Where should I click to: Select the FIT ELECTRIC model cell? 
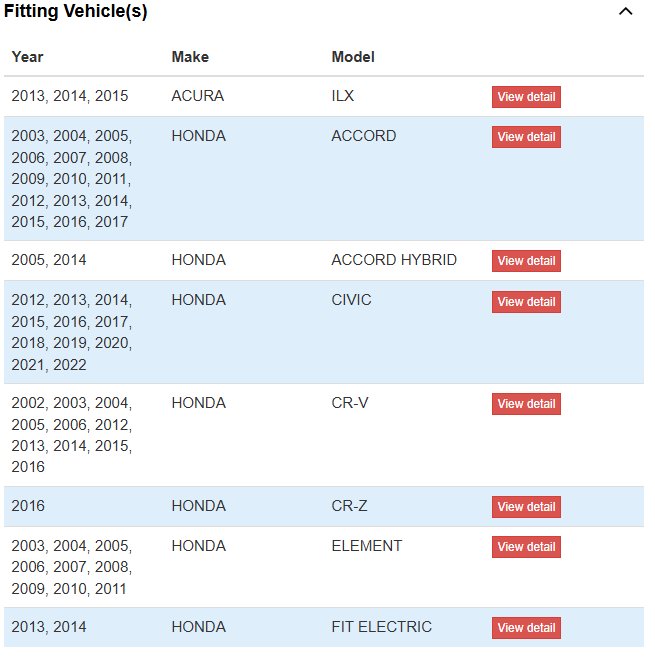coord(381,627)
